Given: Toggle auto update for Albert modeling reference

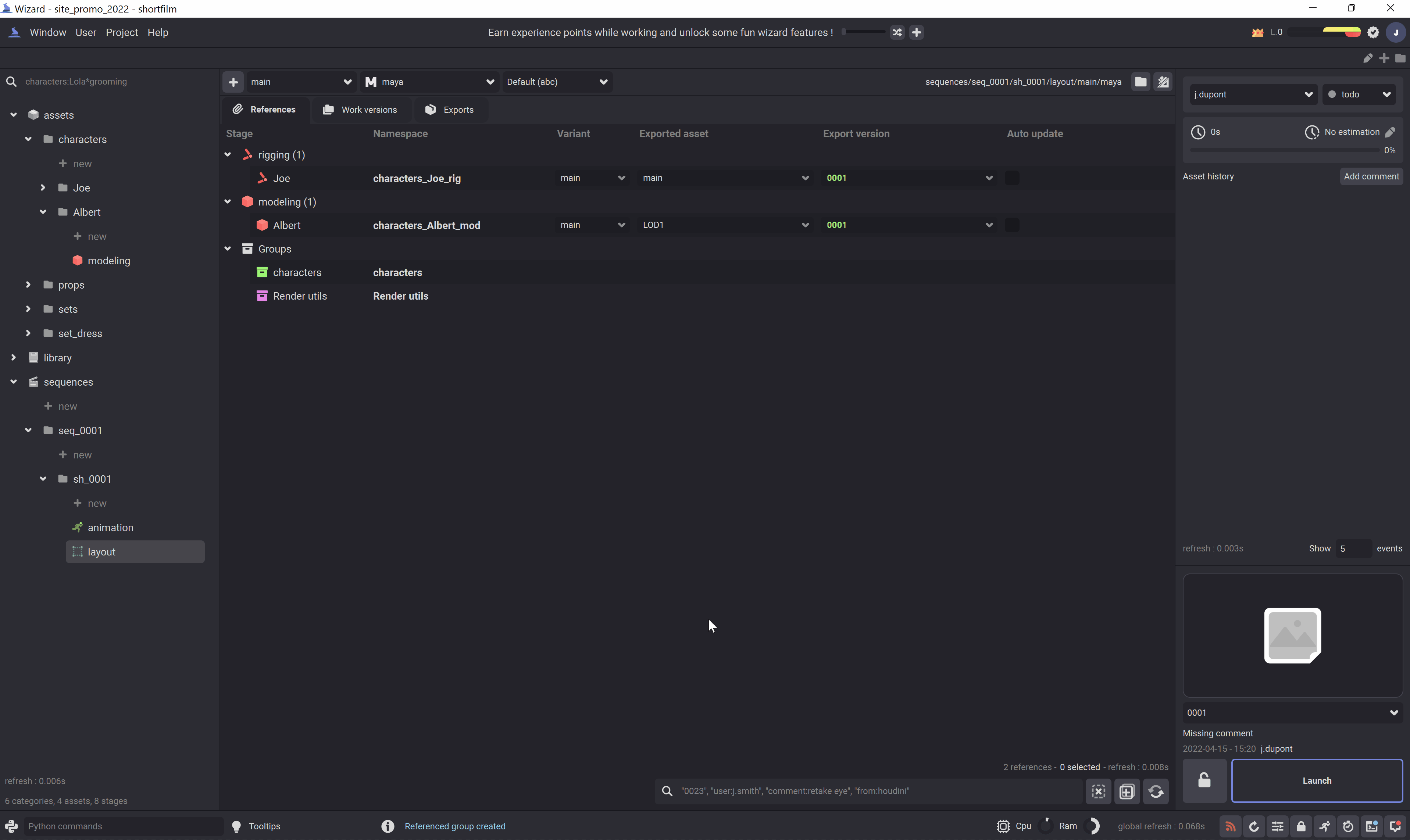Looking at the screenshot, I should click(1011, 225).
